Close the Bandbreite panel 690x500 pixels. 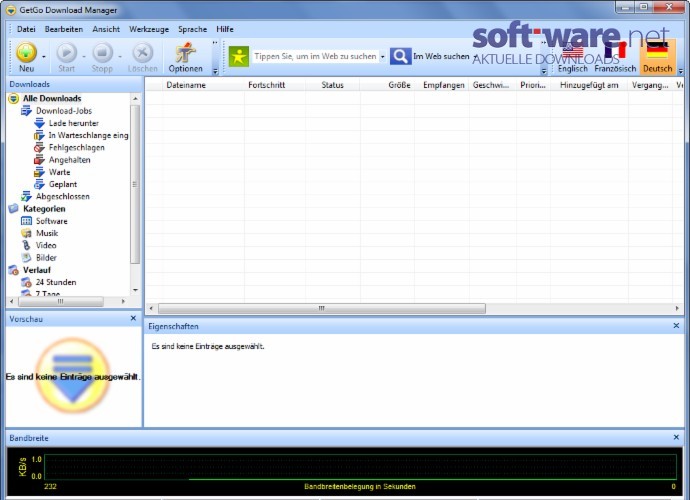click(676, 437)
